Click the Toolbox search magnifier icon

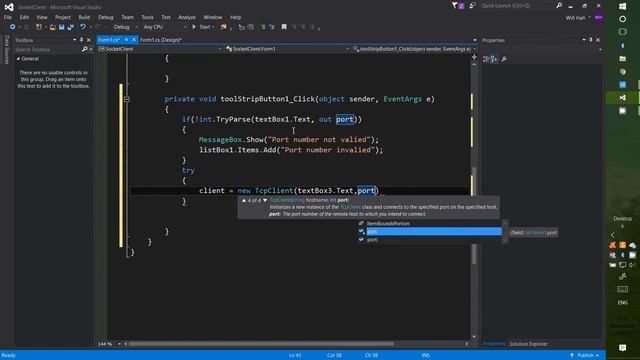84,49
